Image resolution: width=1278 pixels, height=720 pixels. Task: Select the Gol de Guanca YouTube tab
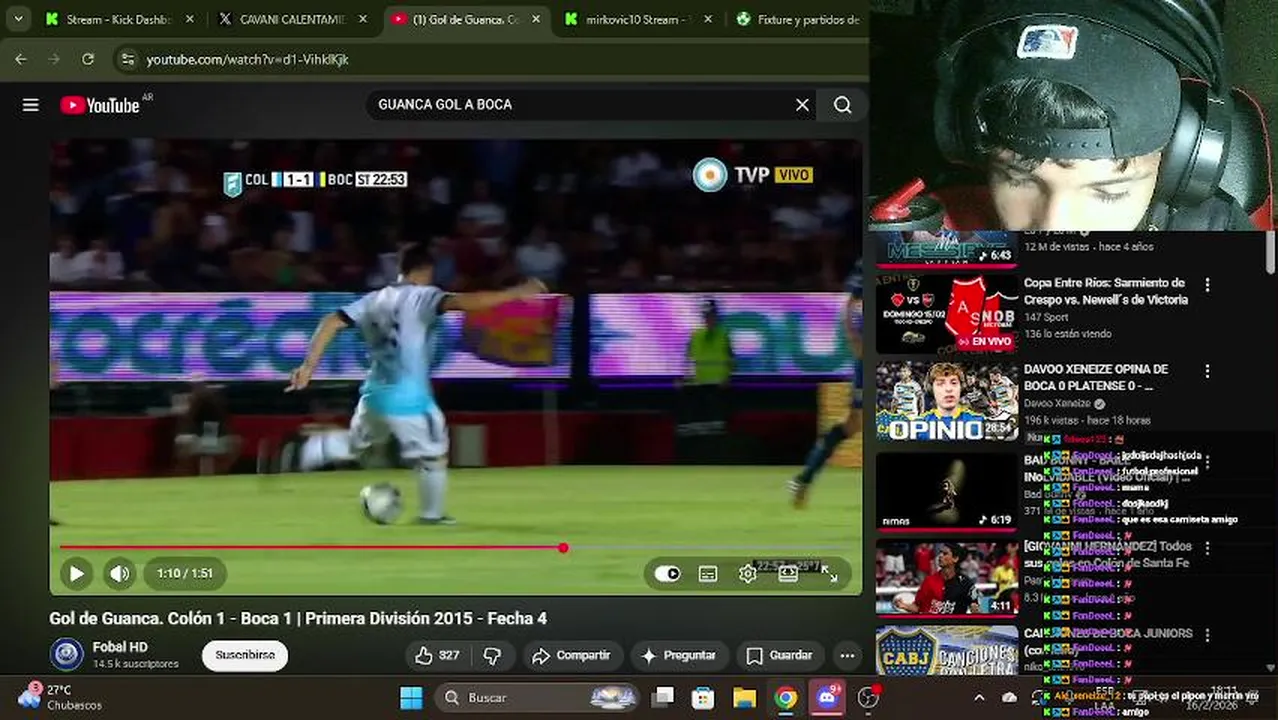[x=466, y=19]
